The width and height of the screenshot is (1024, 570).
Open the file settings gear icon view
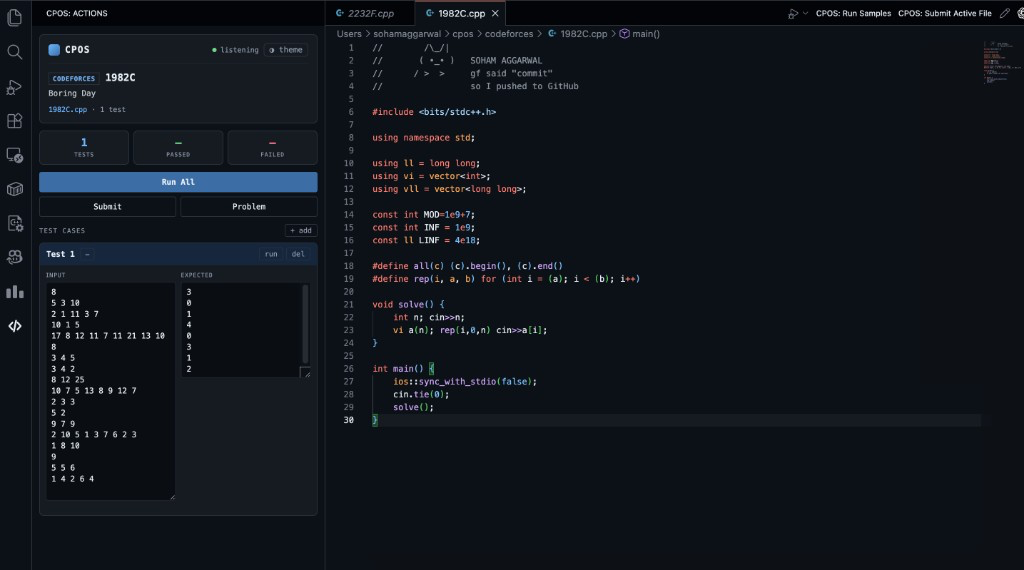pos(14,223)
